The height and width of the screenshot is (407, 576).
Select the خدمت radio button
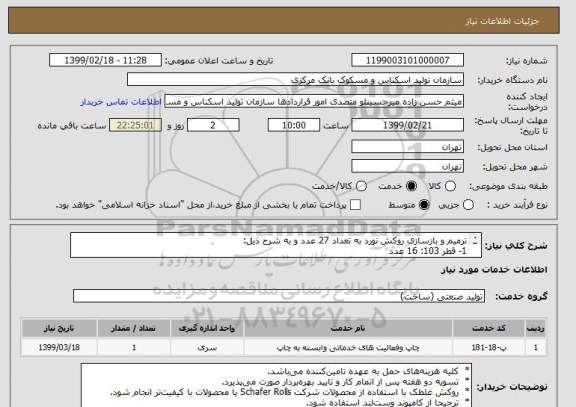(411, 186)
